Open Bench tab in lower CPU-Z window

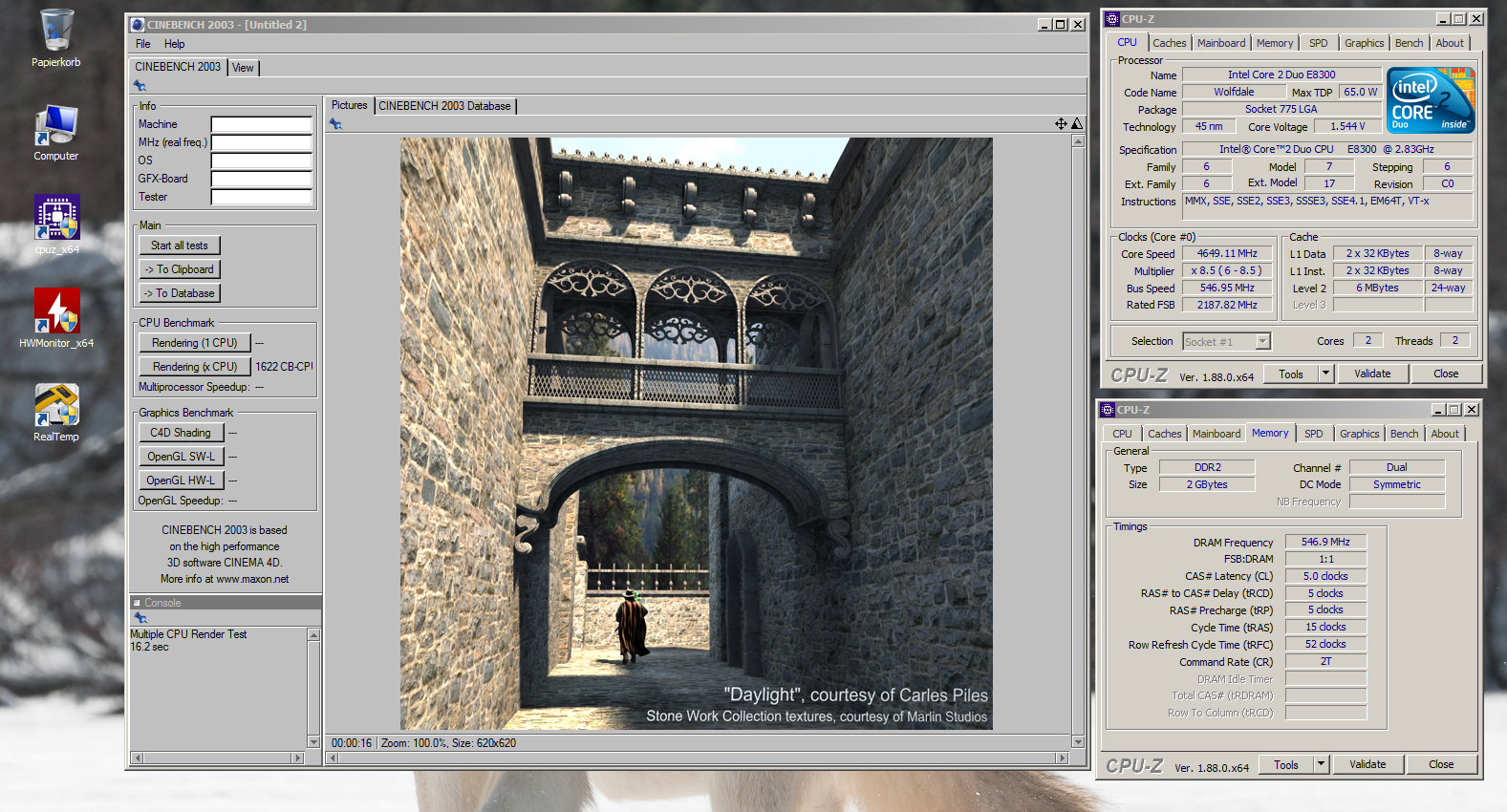click(x=1404, y=434)
